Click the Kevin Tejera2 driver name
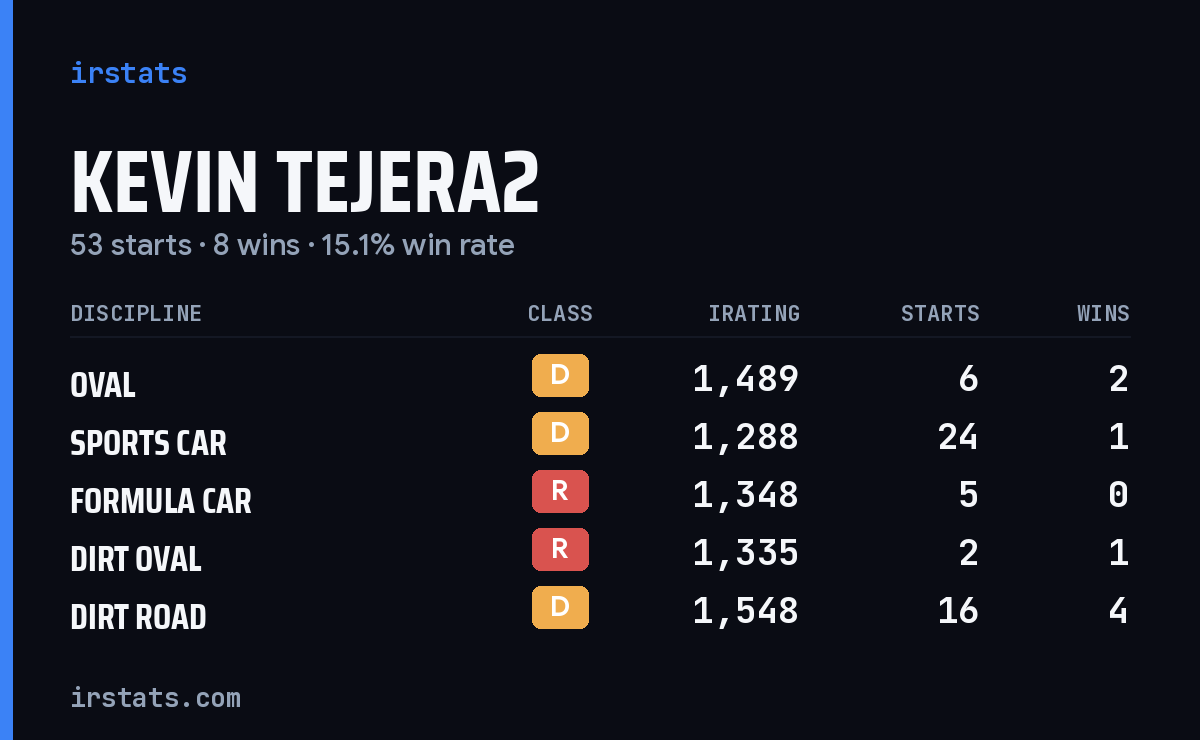This screenshot has width=1200, height=740. [305, 182]
